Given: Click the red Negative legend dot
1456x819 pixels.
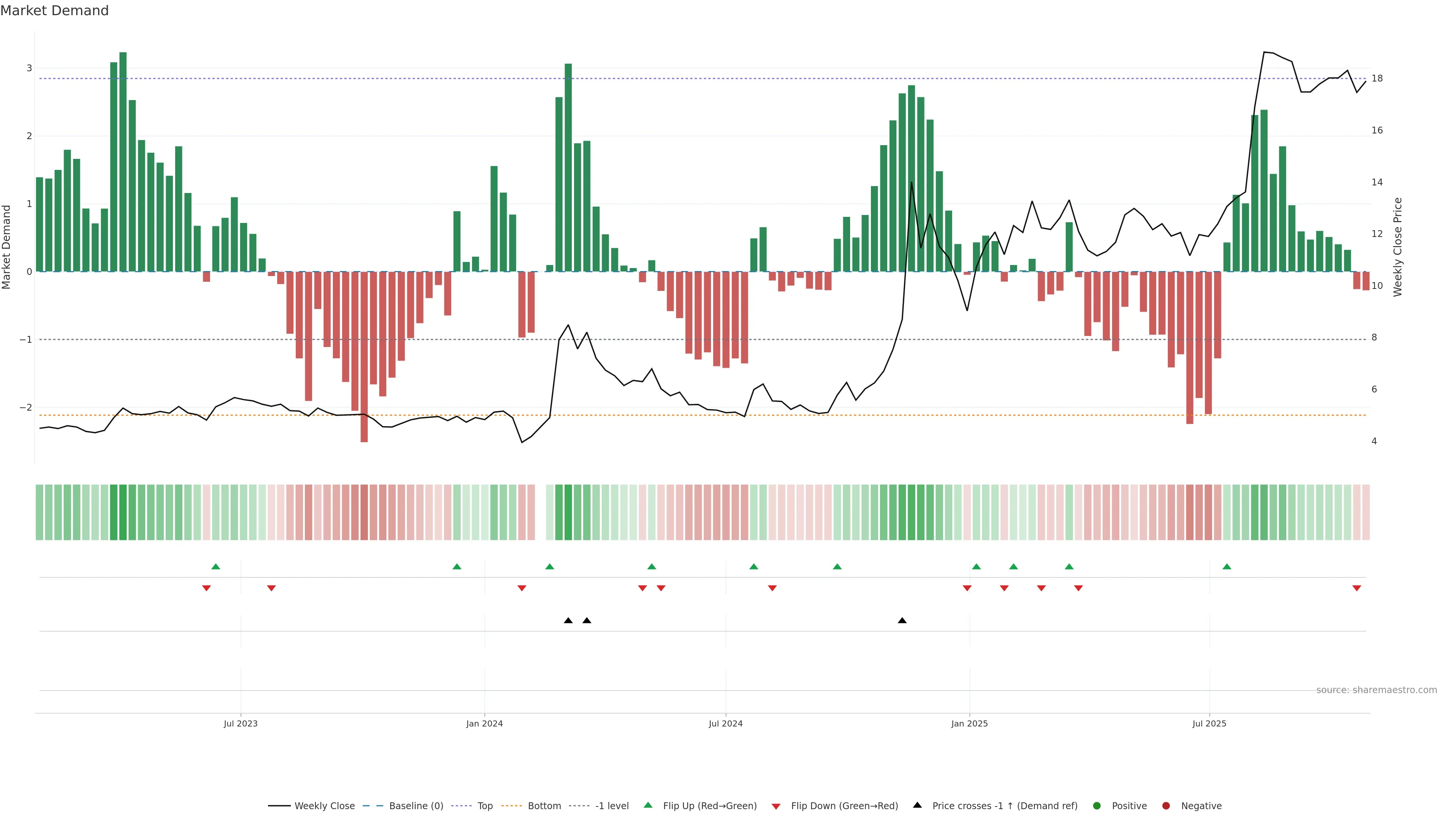Looking at the screenshot, I should 1166,806.
